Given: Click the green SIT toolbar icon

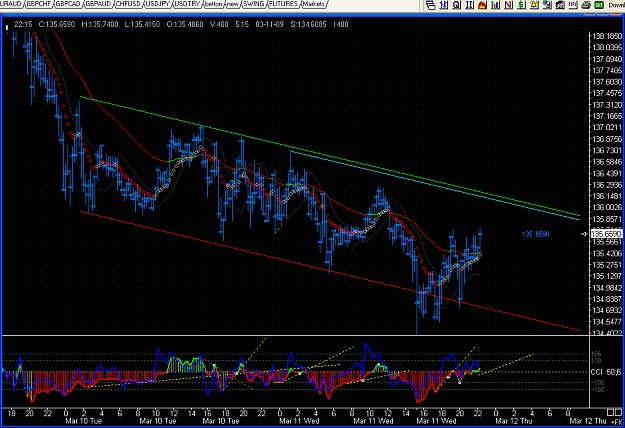Looking at the screenshot, I should tap(599, 5).
